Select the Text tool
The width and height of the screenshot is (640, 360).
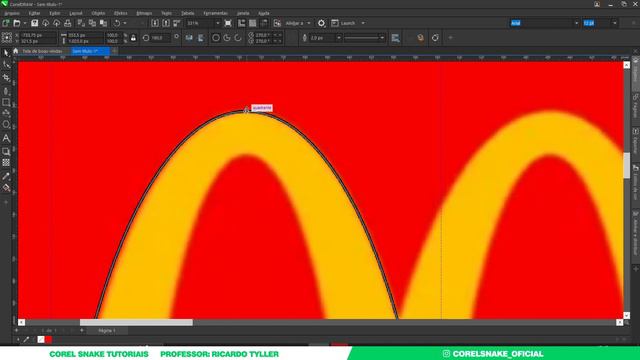[x=6, y=138]
